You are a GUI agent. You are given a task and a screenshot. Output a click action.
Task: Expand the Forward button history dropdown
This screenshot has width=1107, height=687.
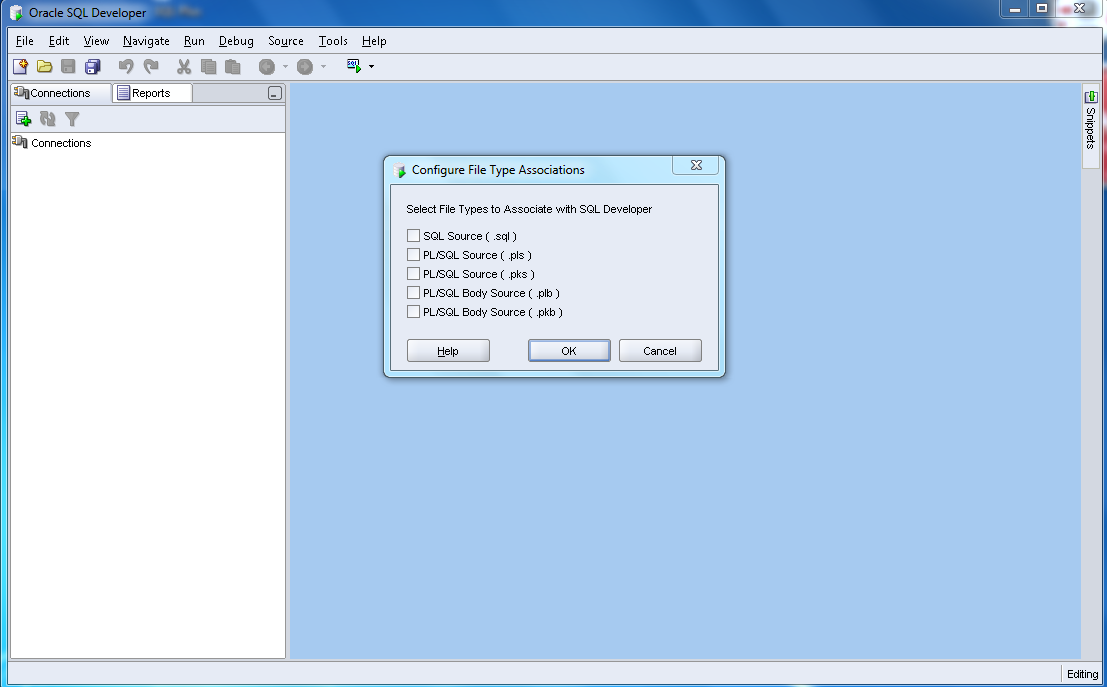(x=323, y=66)
